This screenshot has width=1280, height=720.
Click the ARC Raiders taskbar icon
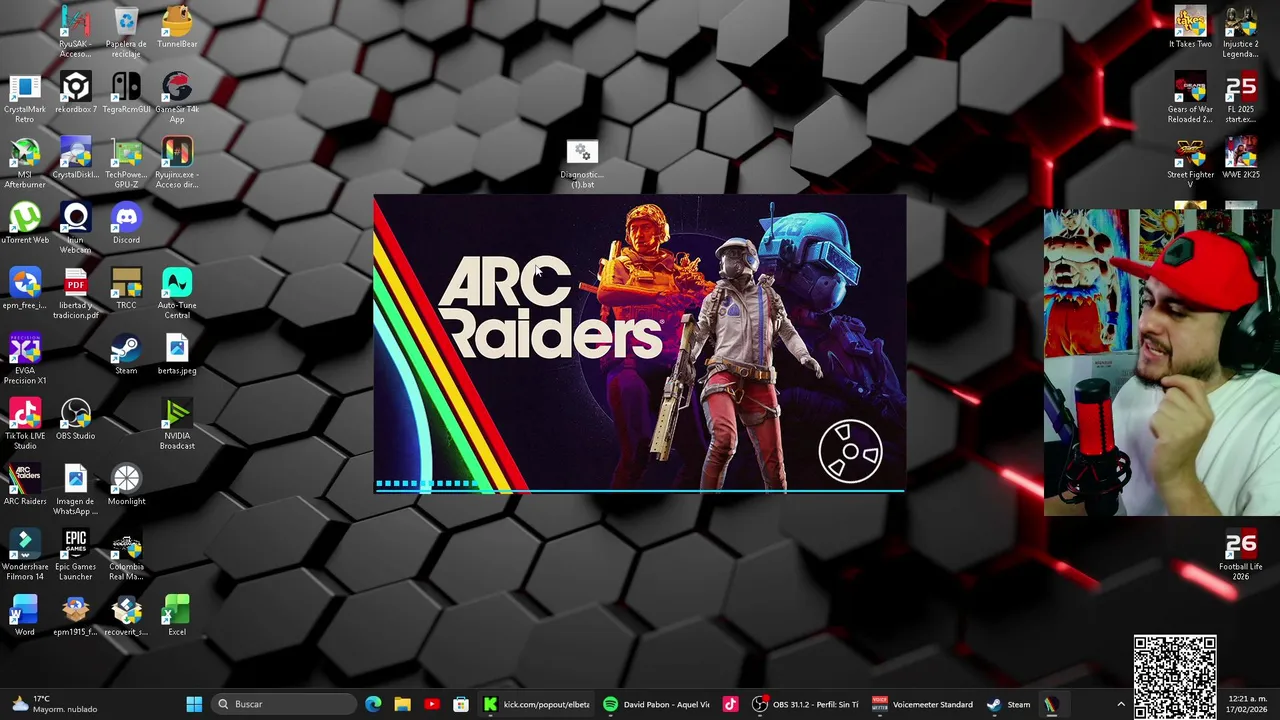pyautogui.click(x=1051, y=704)
